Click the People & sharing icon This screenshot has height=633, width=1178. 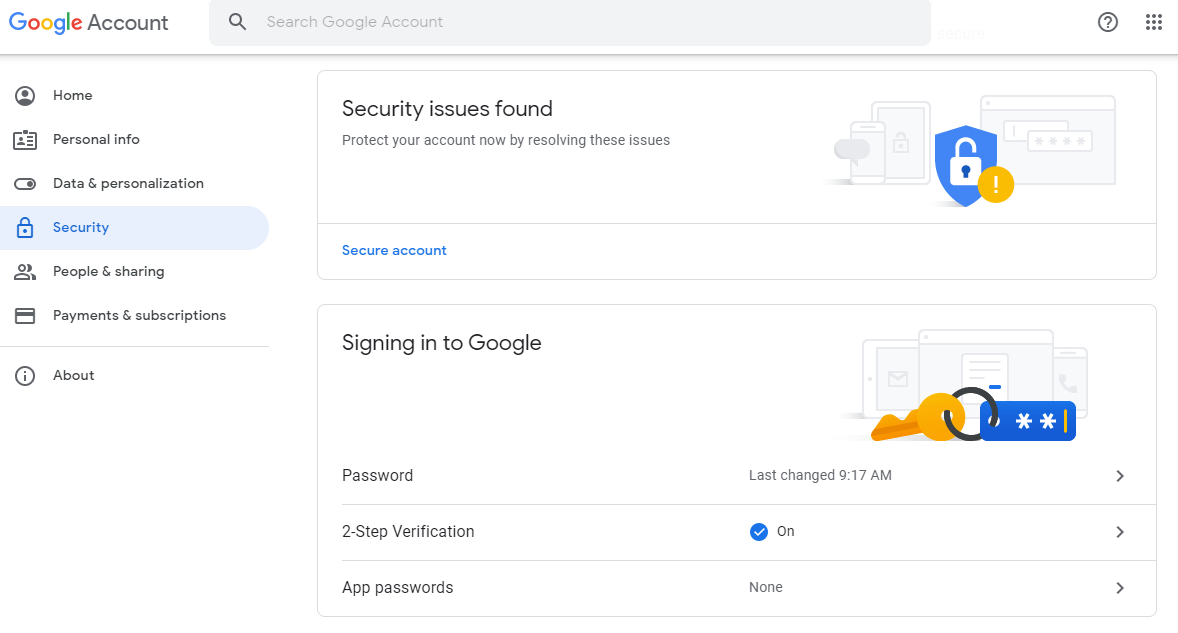25,272
